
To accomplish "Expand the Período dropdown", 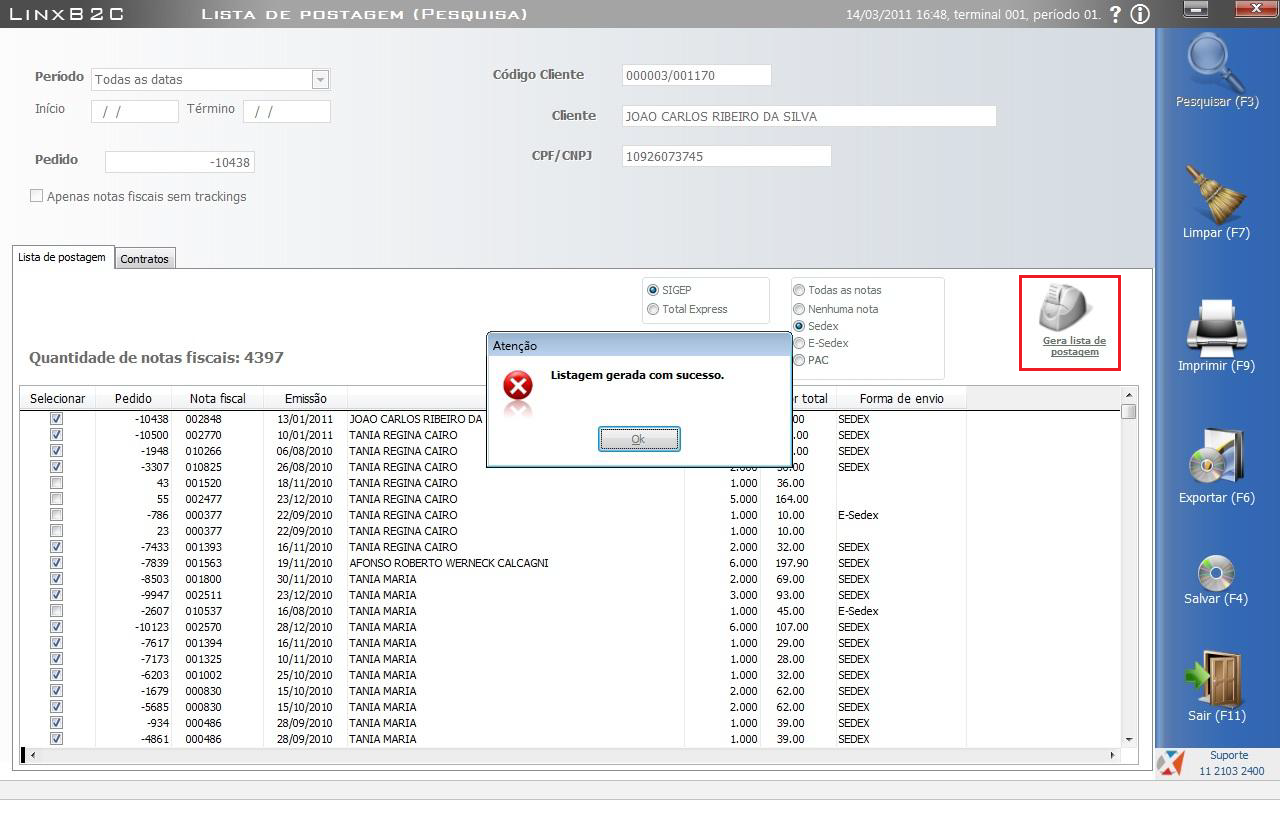I will coord(320,80).
